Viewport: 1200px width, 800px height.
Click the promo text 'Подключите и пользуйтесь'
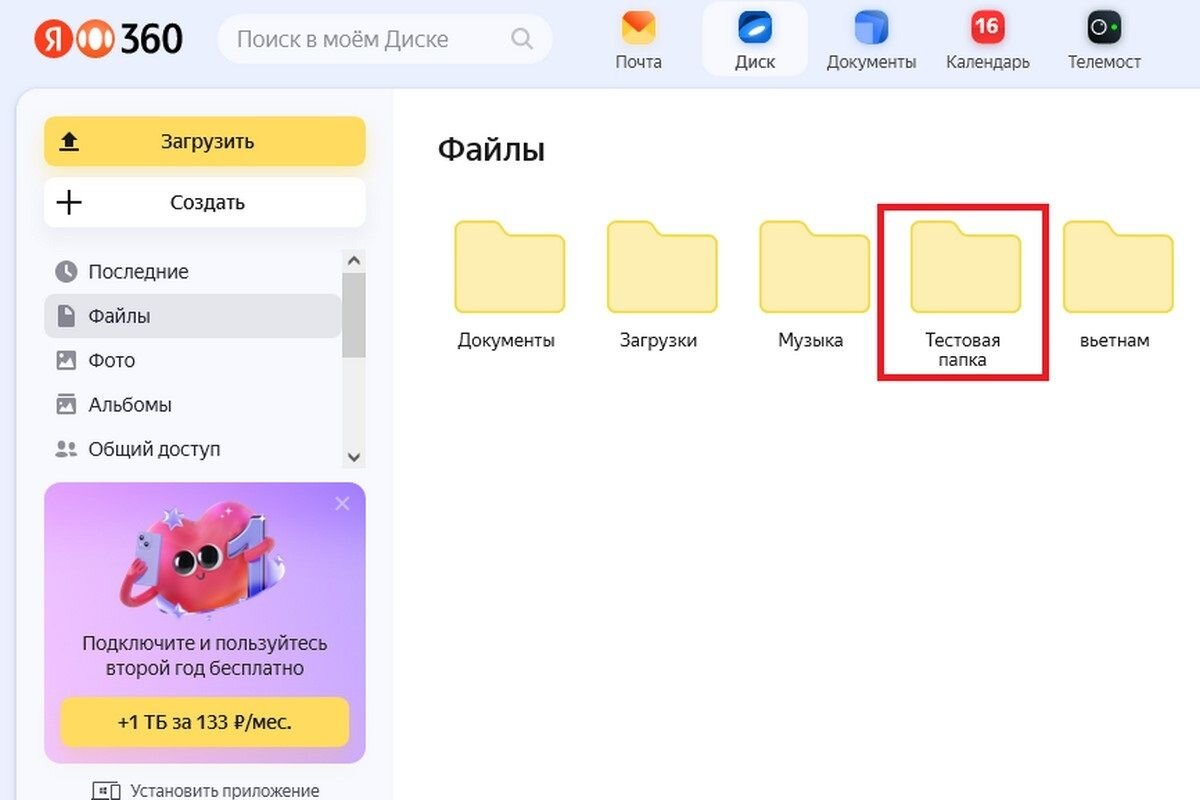tap(205, 643)
